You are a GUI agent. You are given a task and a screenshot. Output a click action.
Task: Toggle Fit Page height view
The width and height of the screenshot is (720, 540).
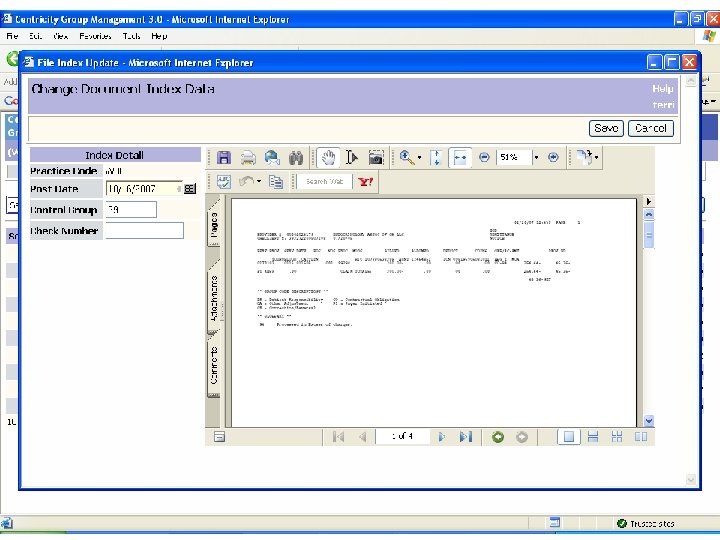(436, 158)
